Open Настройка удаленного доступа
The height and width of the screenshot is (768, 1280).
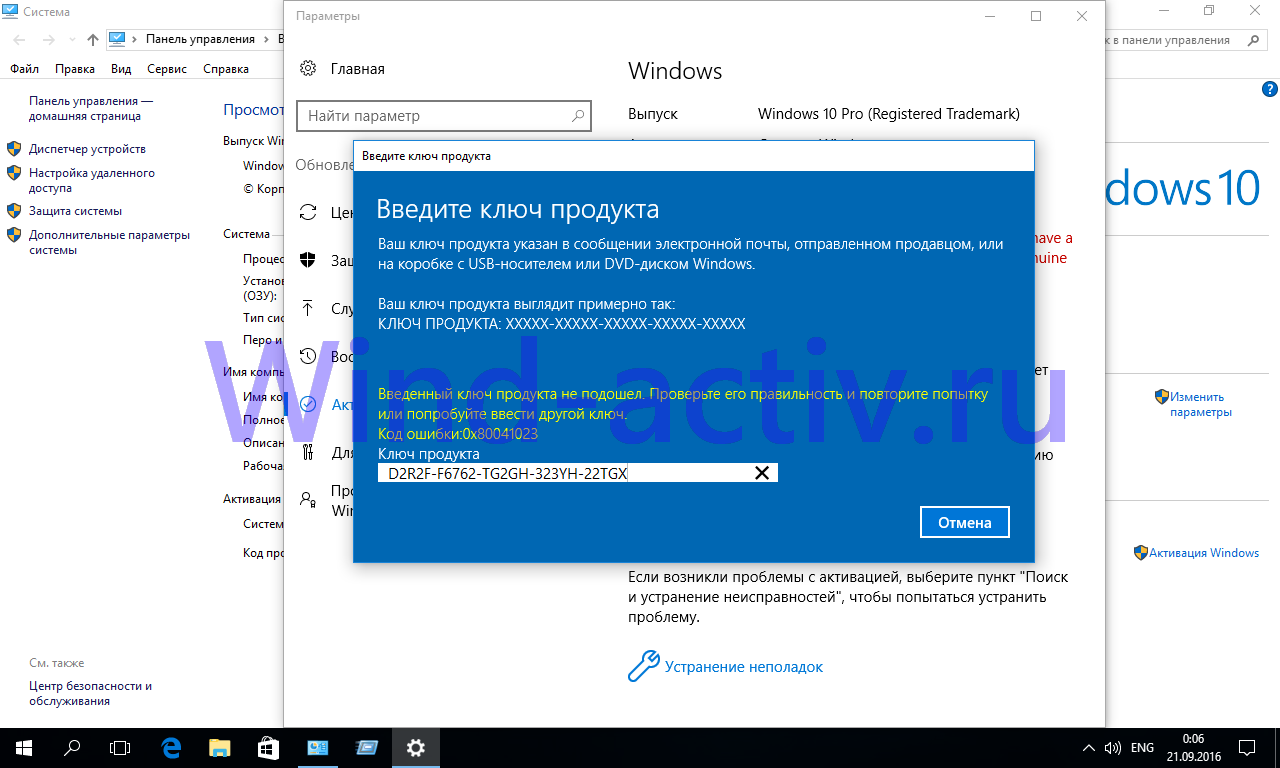[91, 180]
